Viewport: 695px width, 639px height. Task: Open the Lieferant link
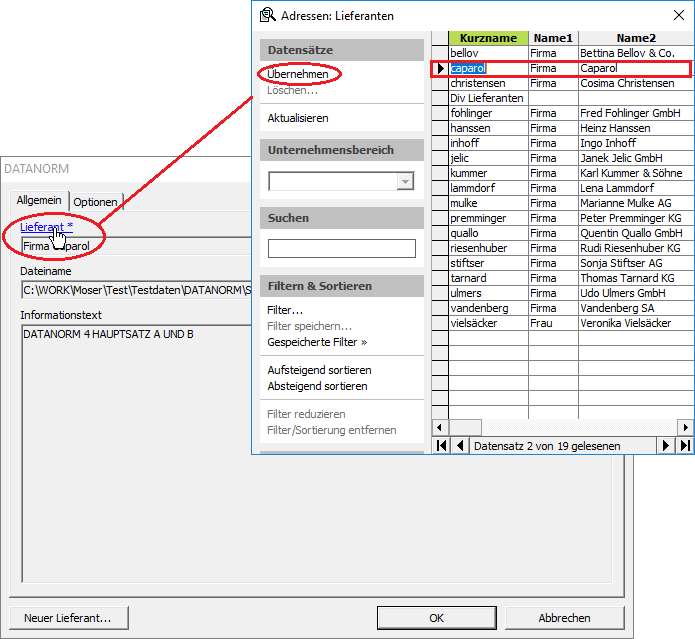point(46,227)
